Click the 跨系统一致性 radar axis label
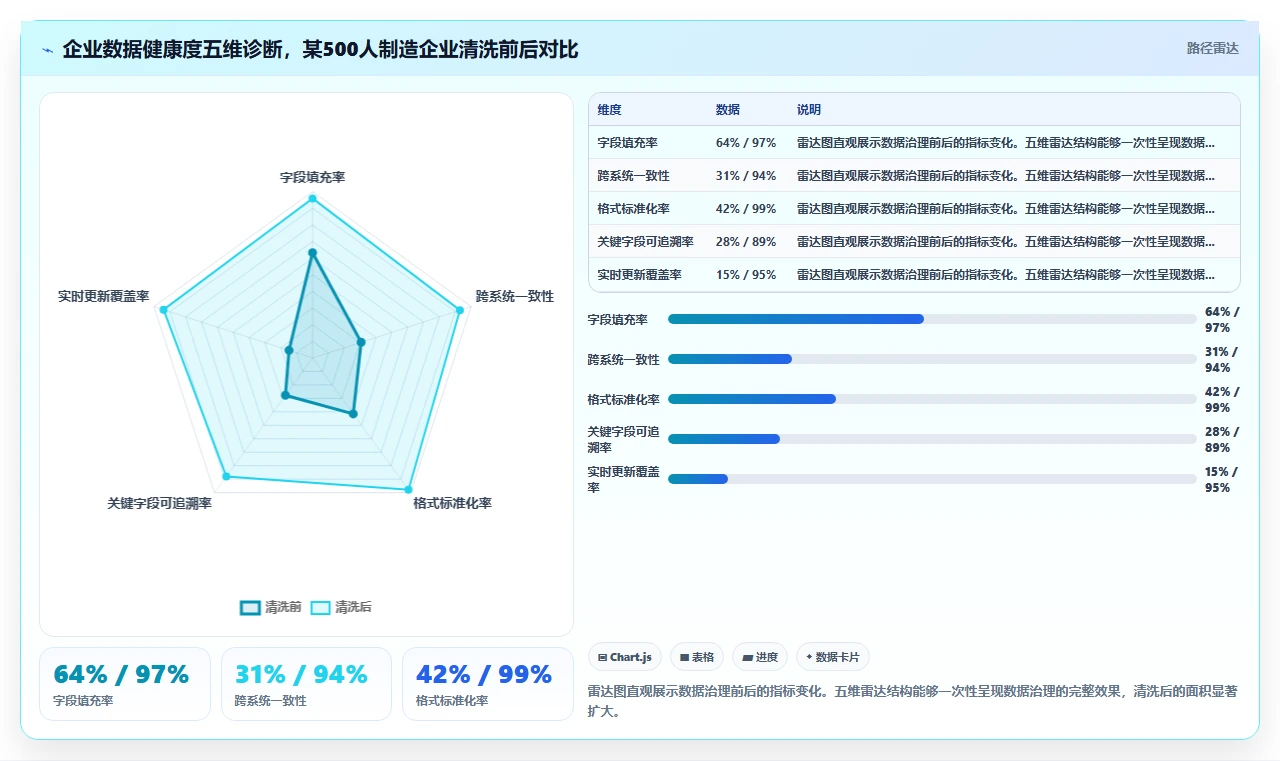This screenshot has height=761, width=1280. pos(514,296)
